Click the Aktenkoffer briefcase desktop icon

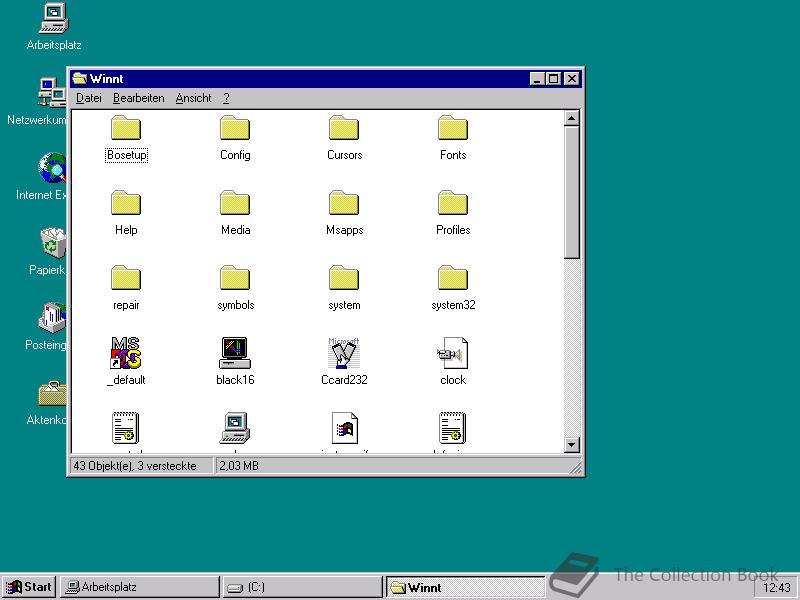(x=52, y=393)
